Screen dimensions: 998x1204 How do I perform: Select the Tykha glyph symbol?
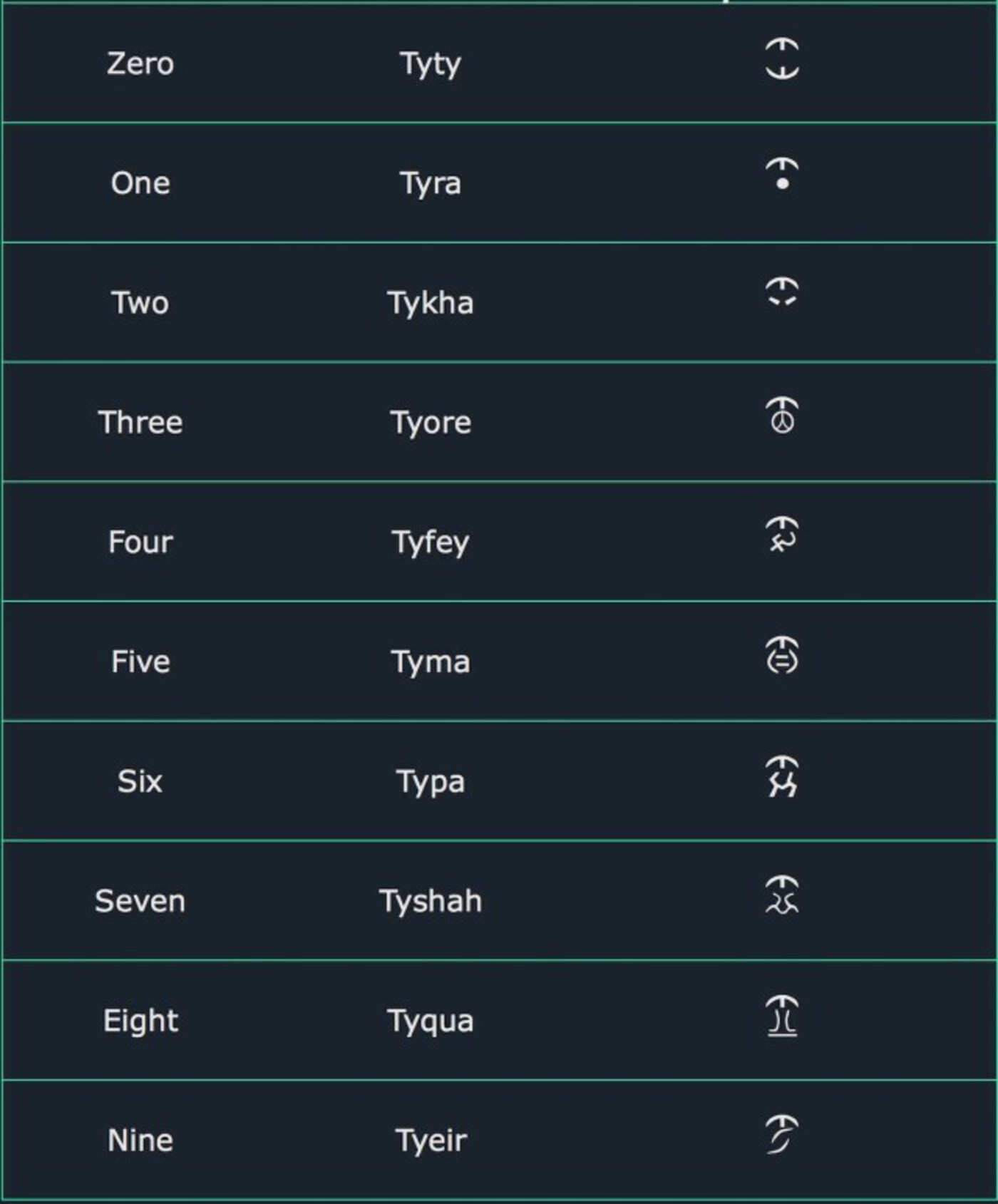(782, 292)
